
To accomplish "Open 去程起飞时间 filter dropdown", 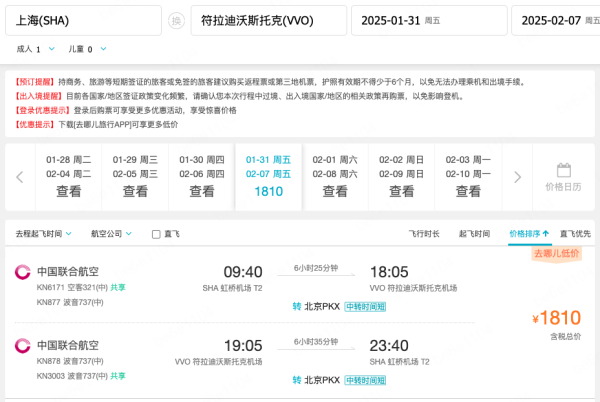I will click(43, 234).
